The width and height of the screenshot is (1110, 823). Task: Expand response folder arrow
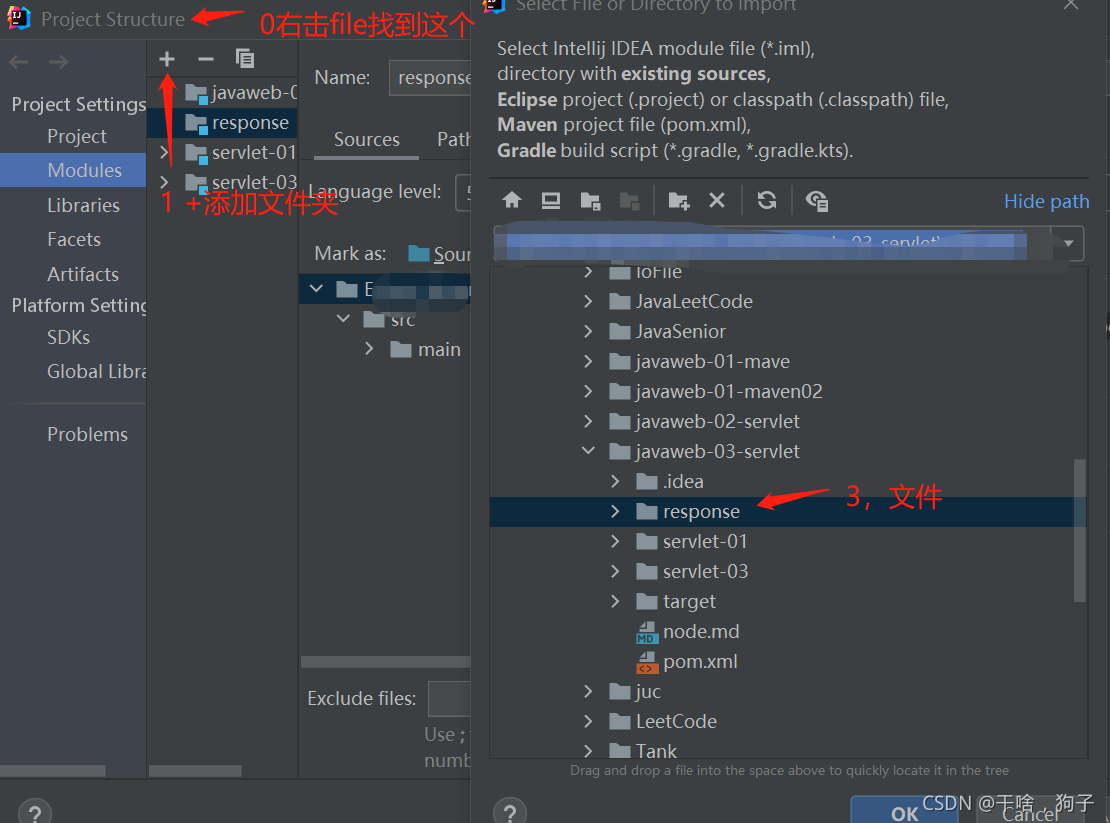(615, 511)
